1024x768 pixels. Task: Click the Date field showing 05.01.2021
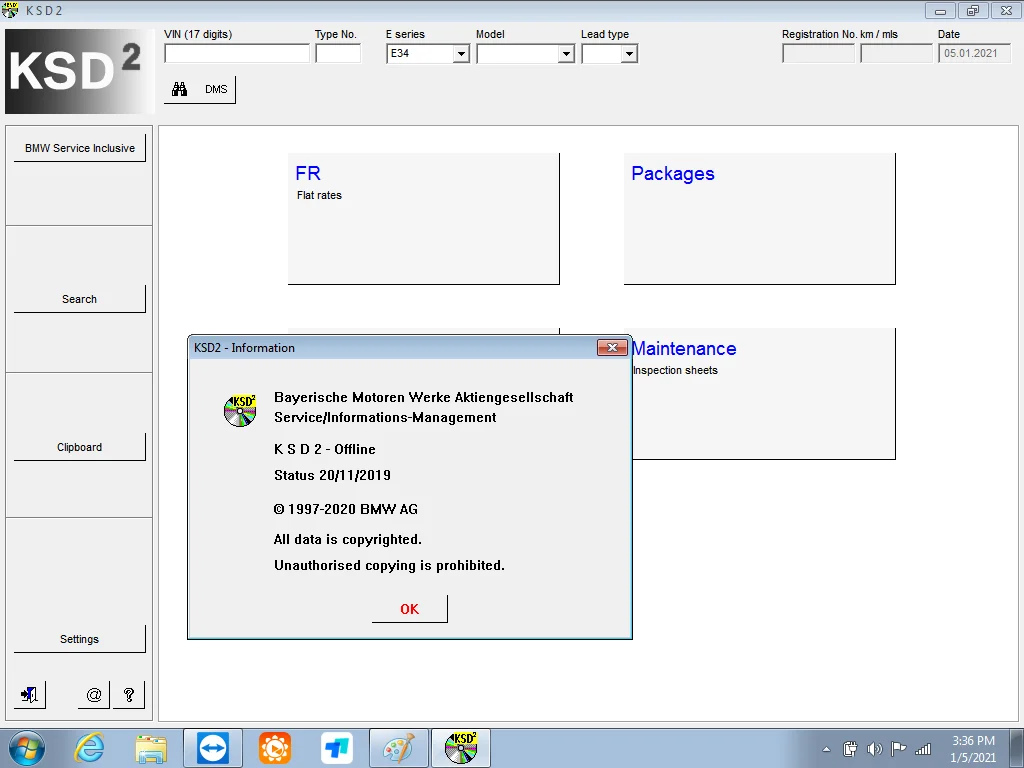[x=974, y=54]
